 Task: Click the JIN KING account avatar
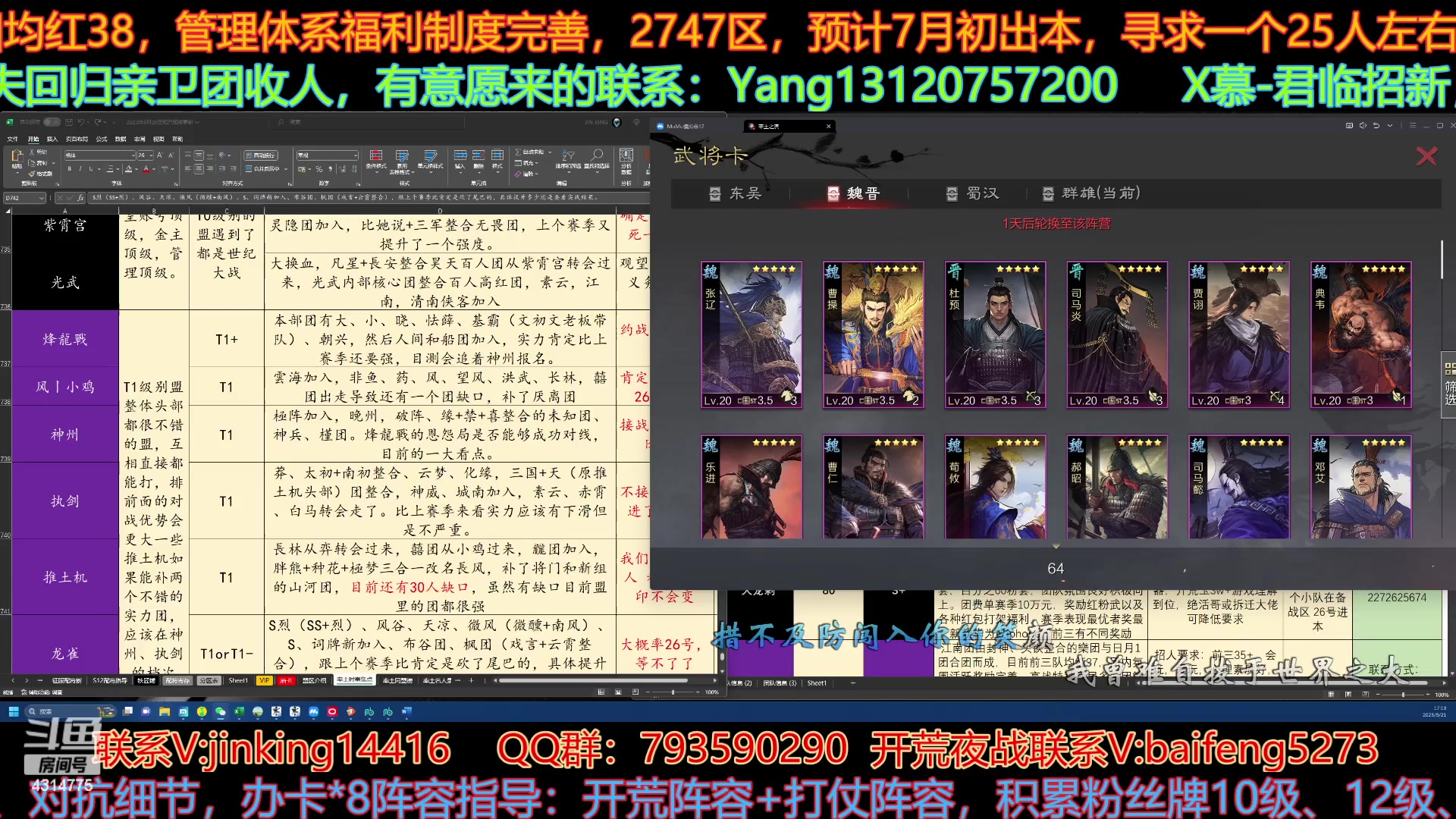tap(617, 122)
